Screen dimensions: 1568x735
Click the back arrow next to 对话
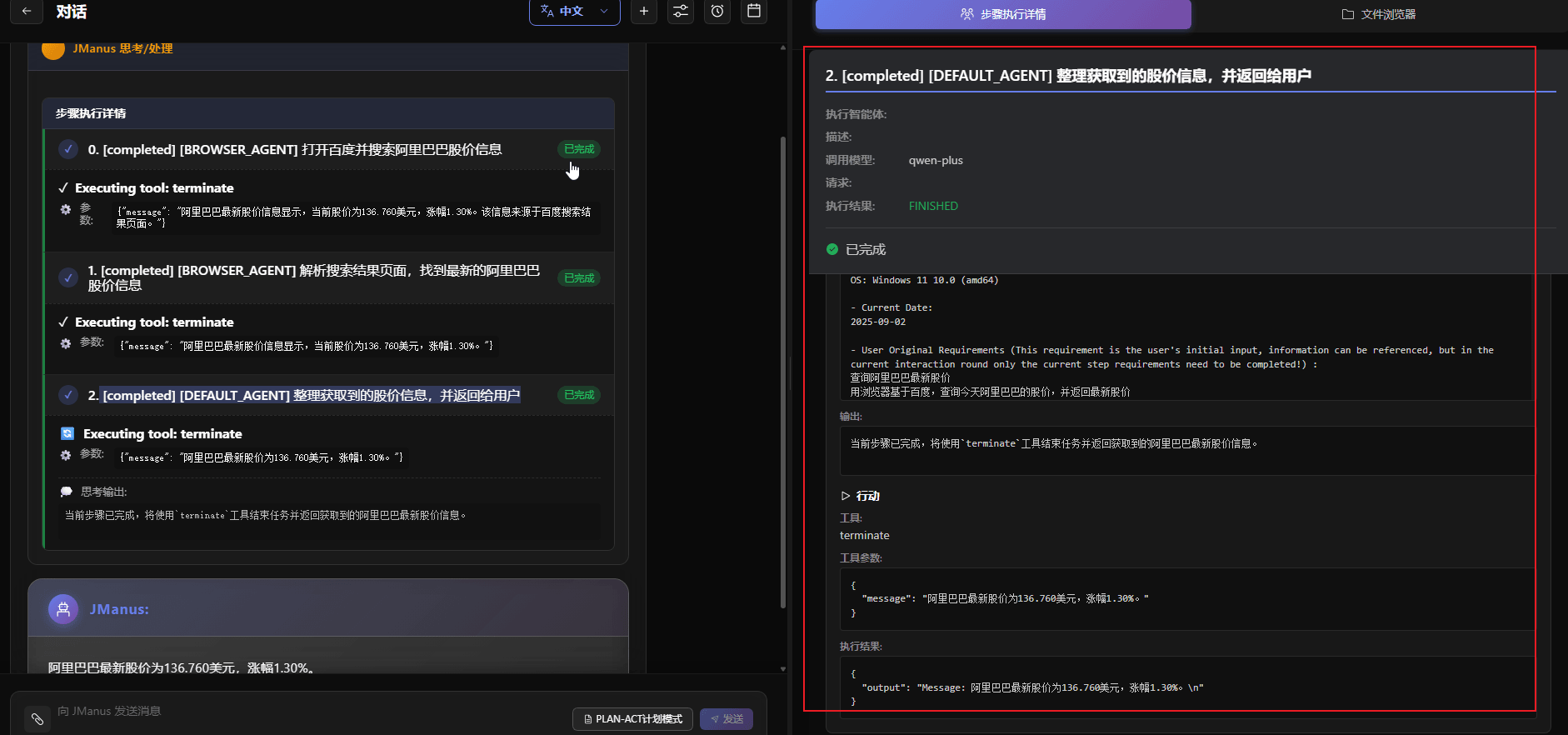click(x=27, y=12)
